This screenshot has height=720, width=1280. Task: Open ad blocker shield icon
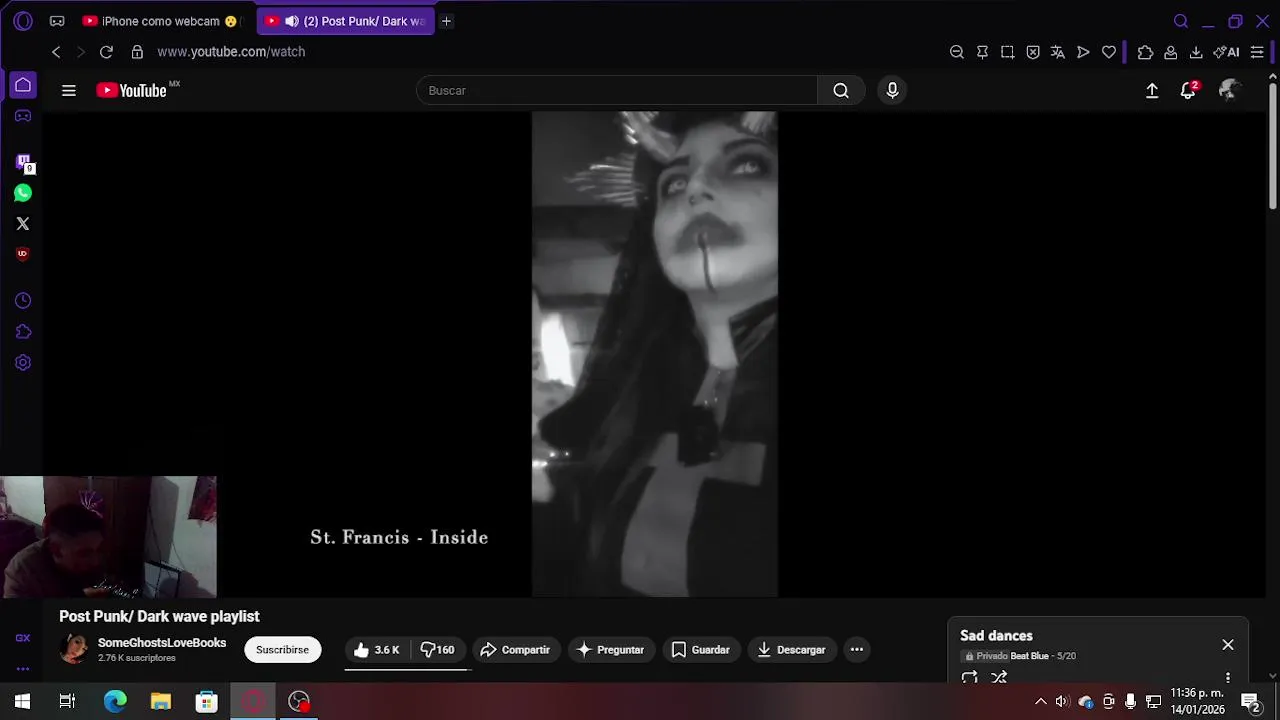[1033, 52]
